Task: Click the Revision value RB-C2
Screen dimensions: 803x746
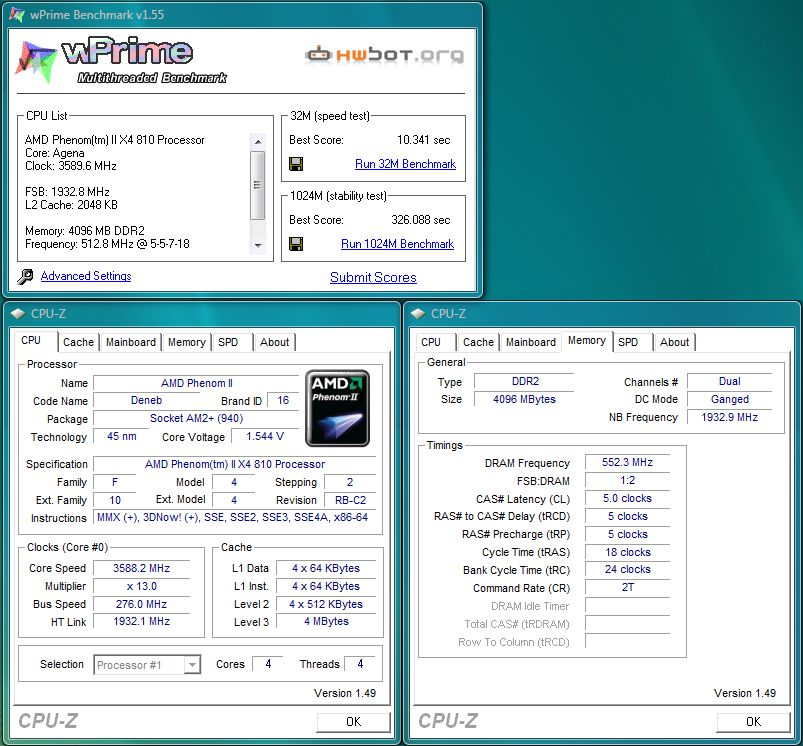Action: [350, 500]
